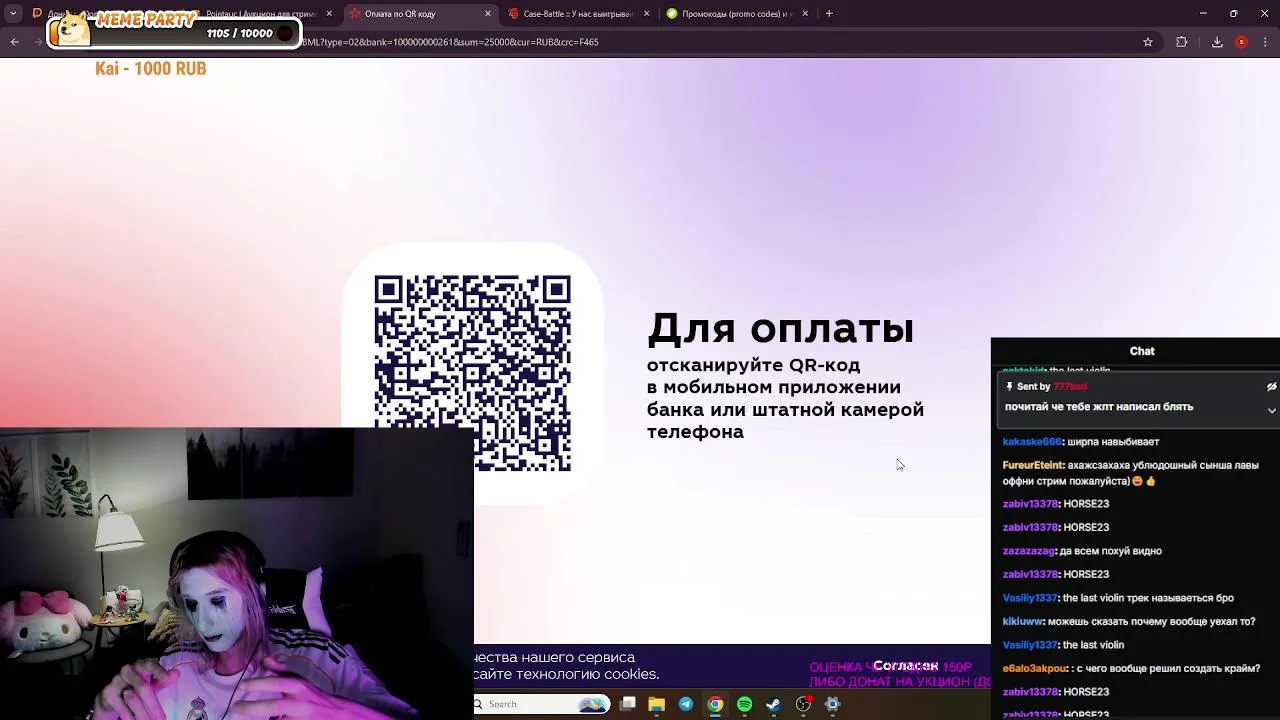
Task: Open Telegram from the taskbar
Action: (x=686, y=704)
